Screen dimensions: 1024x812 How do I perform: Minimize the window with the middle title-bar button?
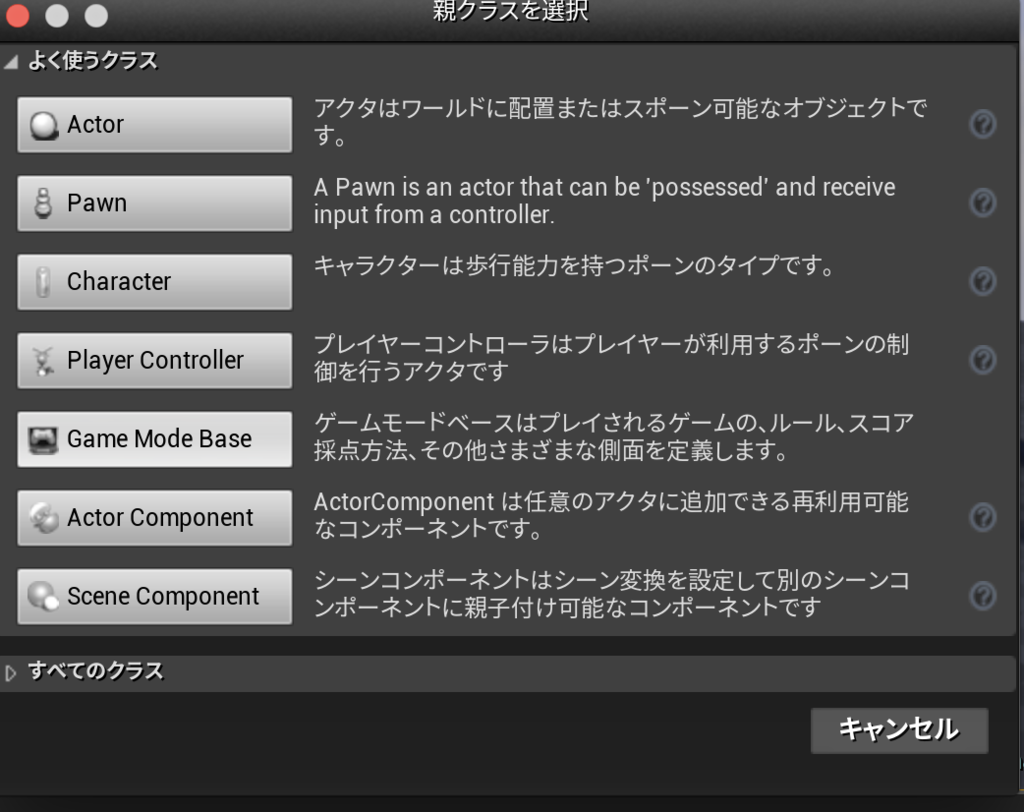click(57, 15)
